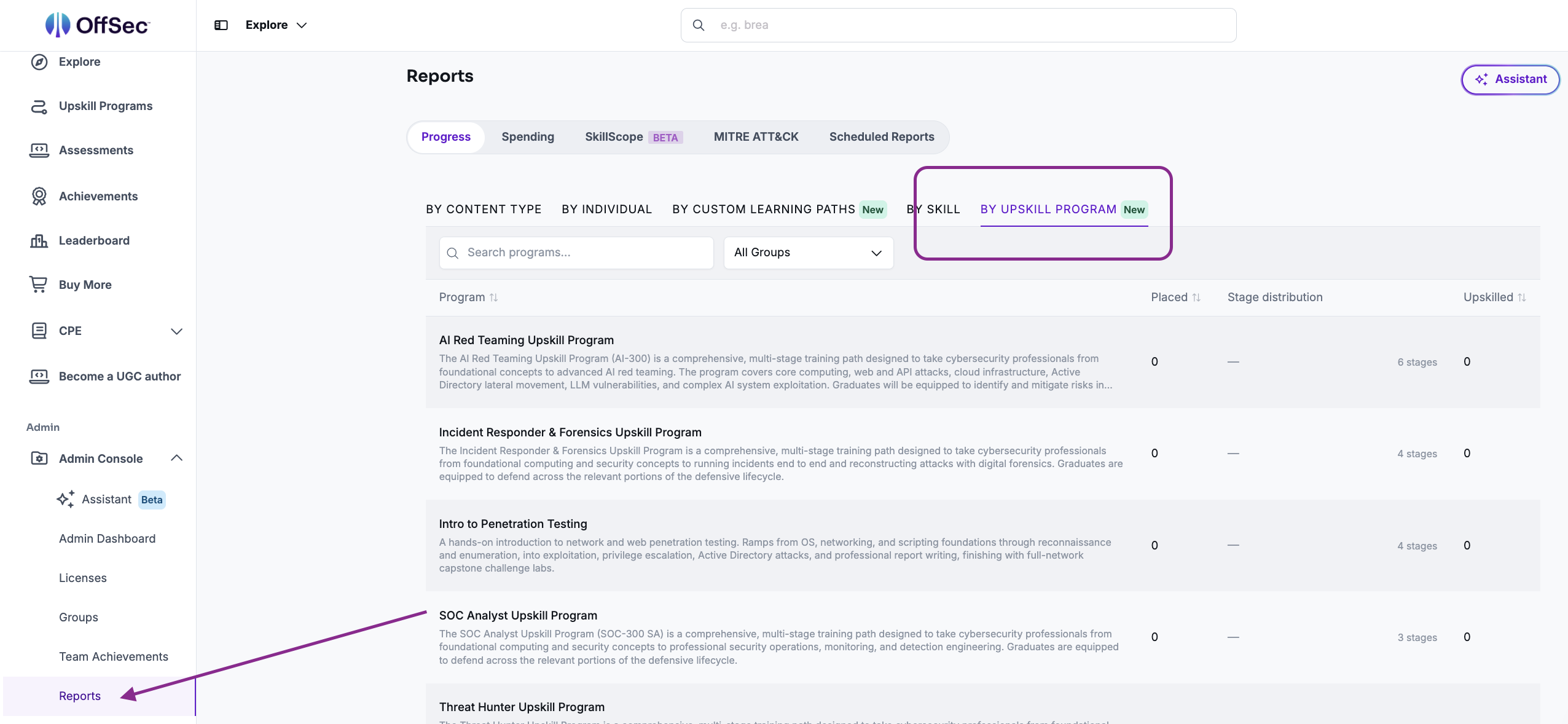The width and height of the screenshot is (1568, 724).
Task: Open the Explore header dropdown
Action: [x=276, y=25]
